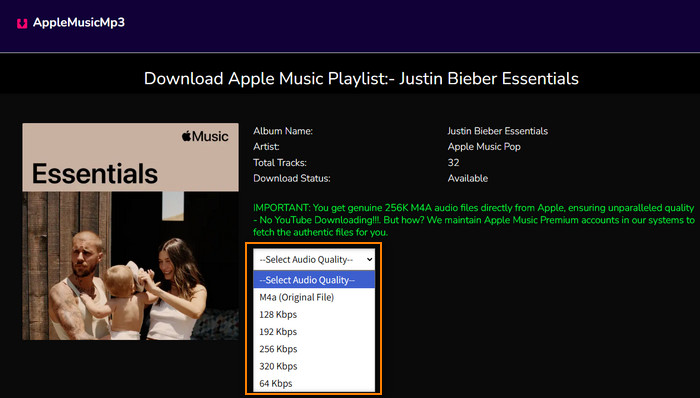Click the Download Status: label
Screen dimensions: 700x398
[292, 178]
